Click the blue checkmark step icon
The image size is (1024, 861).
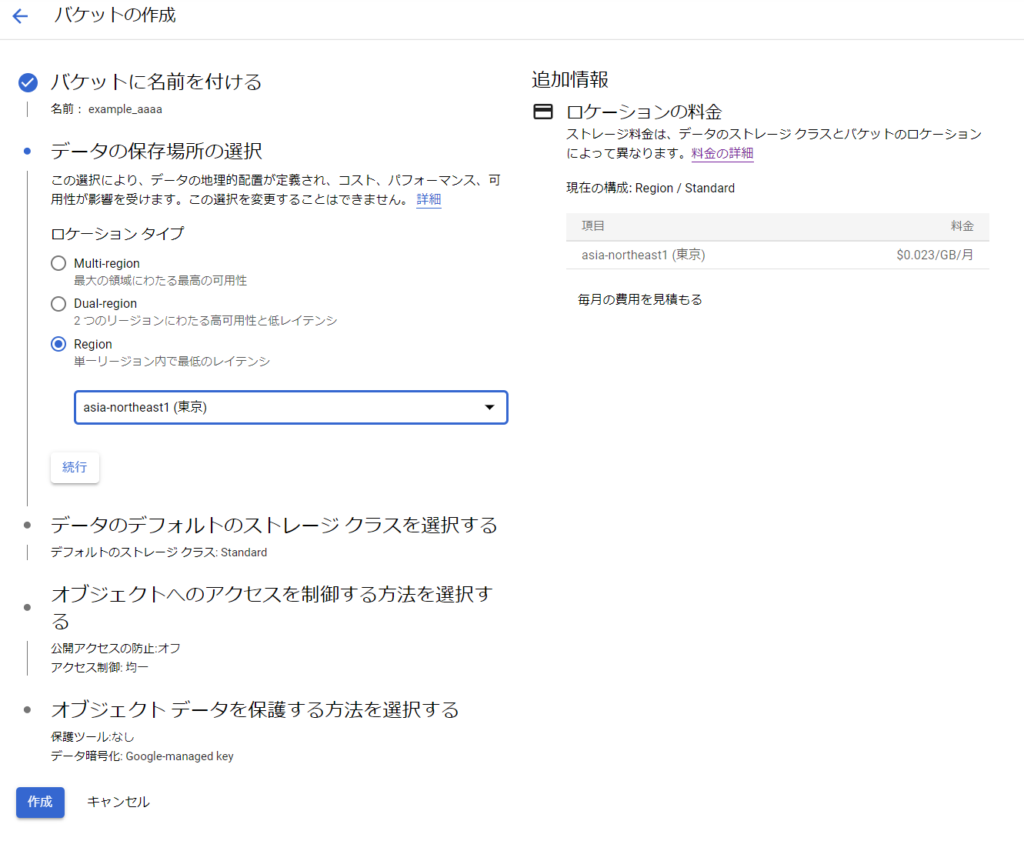pos(28,82)
